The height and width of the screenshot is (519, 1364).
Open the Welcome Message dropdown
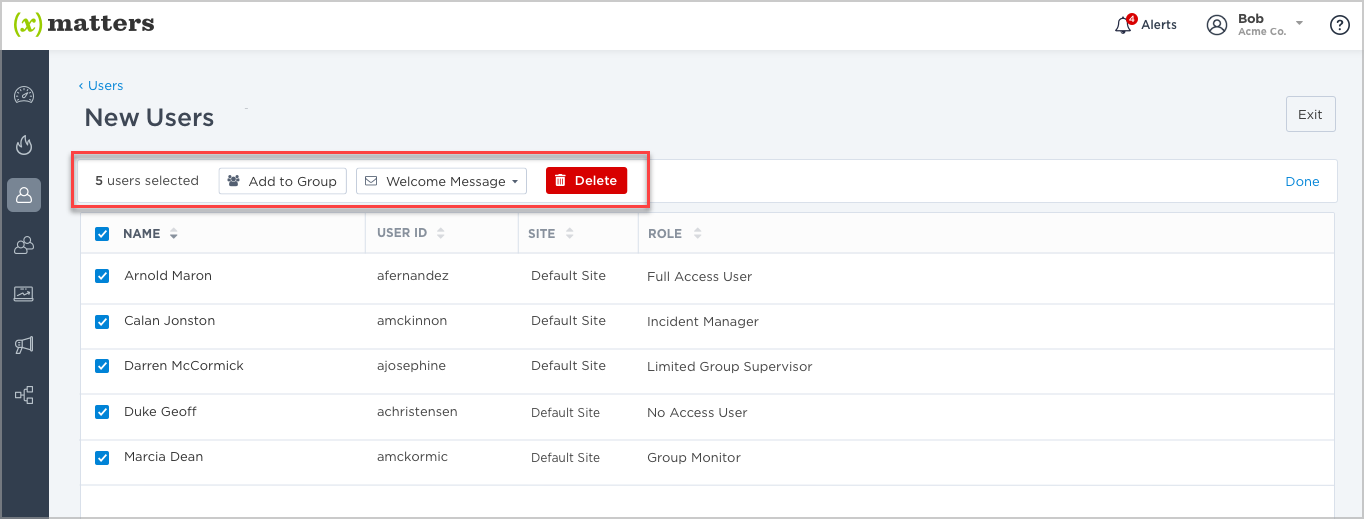pyautogui.click(x=441, y=181)
